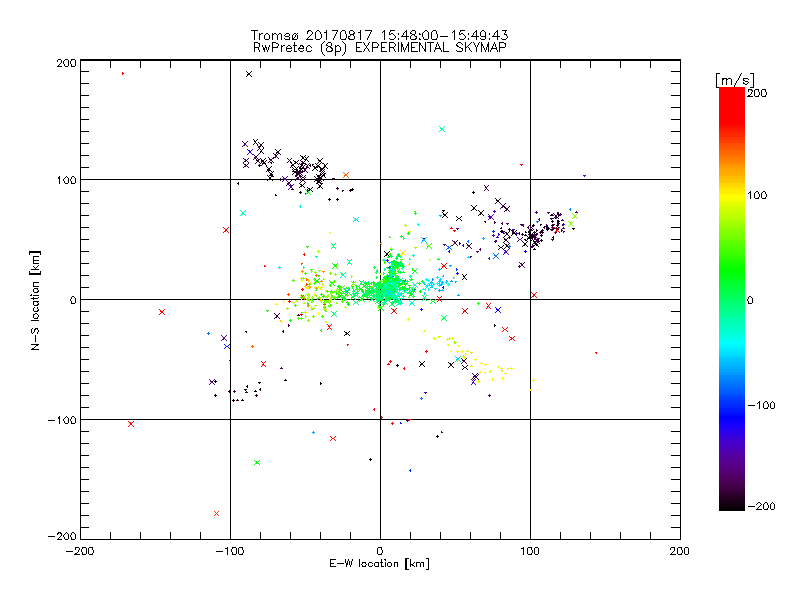Click the colorbar tick label '100'
The width and height of the screenshot is (800, 600).
point(758,195)
